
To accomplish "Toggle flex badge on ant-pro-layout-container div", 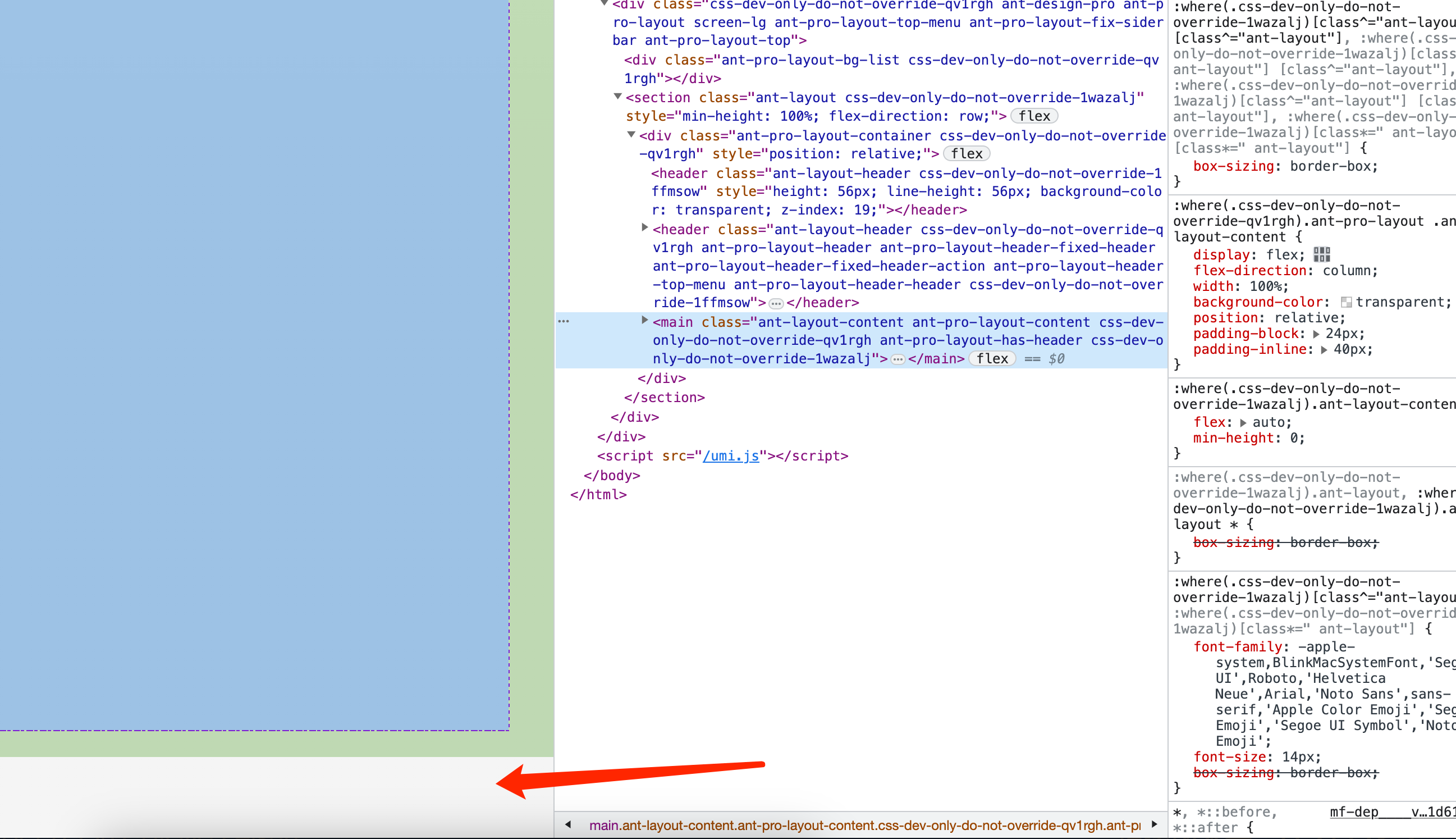I will [x=967, y=154].
